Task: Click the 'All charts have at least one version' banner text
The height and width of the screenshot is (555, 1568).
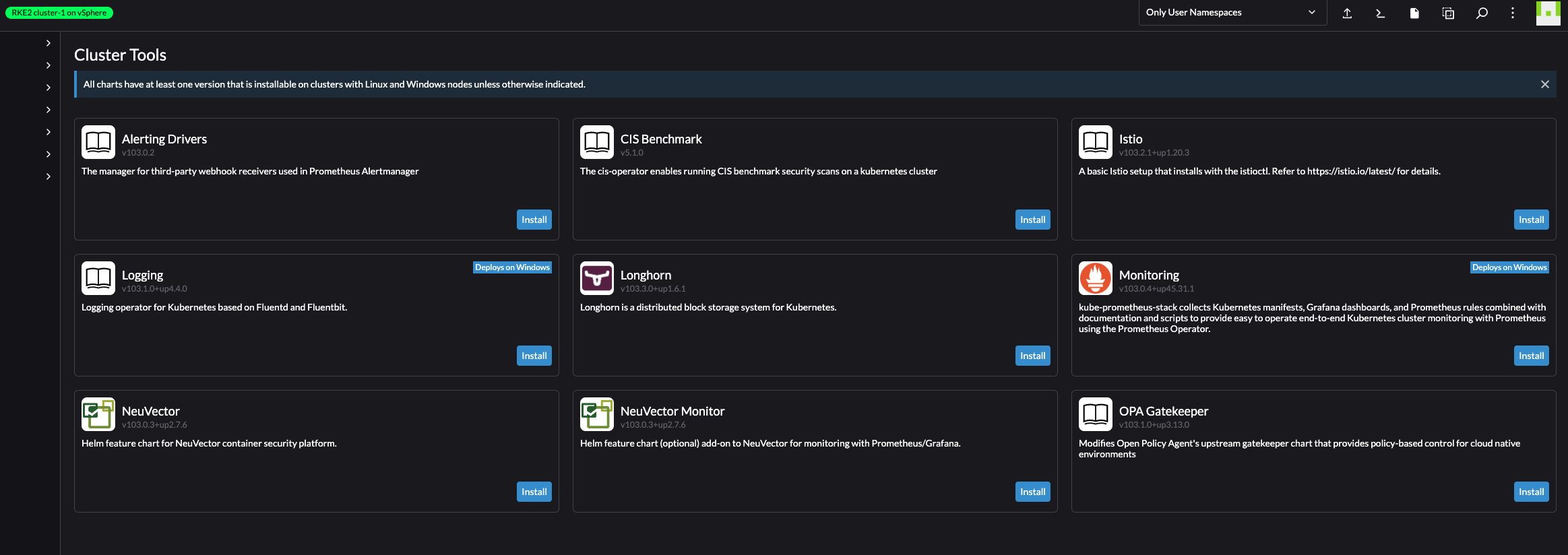Action: click(334, 84)
